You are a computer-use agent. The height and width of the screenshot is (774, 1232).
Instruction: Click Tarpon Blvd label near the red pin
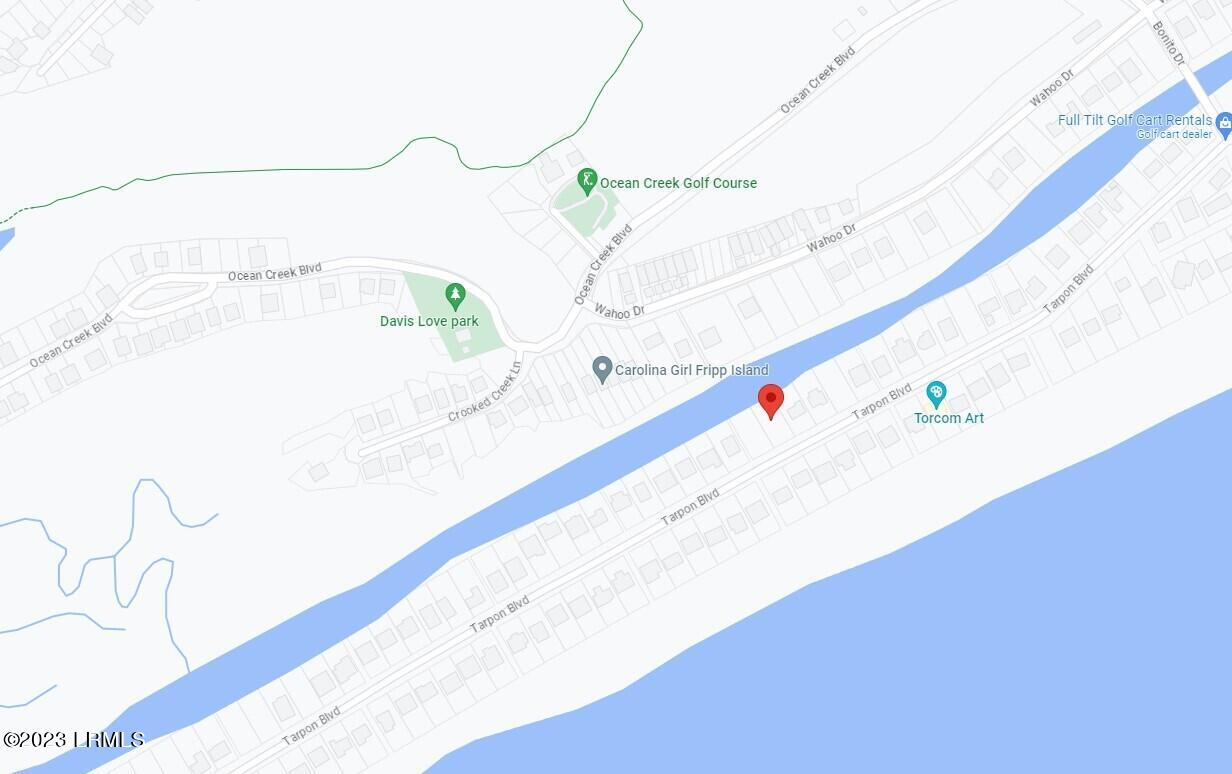pyautogui.click(x=881, y=400)
